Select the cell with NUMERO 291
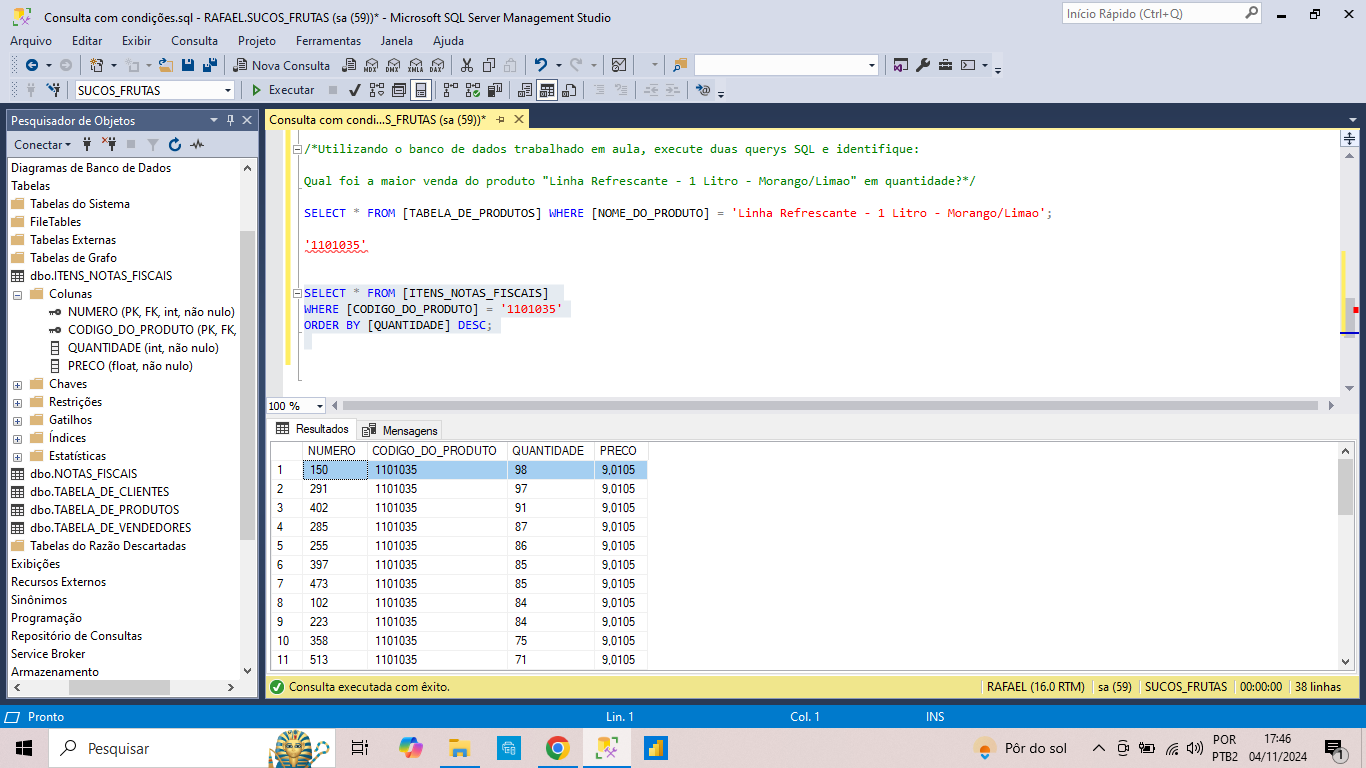The height and width of the screenshot is (768, 1366). coord(335,489)
